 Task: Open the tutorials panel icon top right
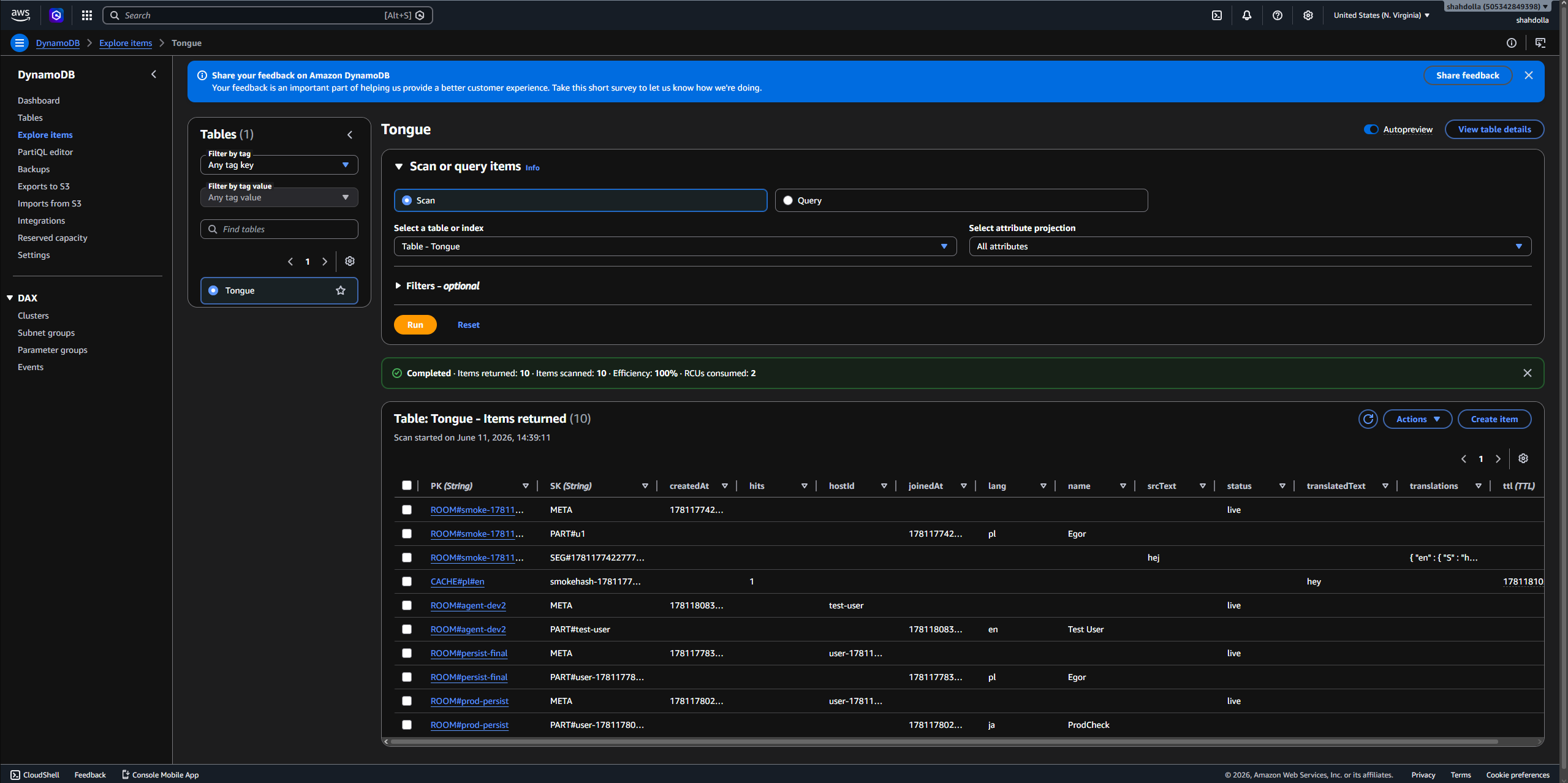pyautogui.click(x=1540, y=43)
